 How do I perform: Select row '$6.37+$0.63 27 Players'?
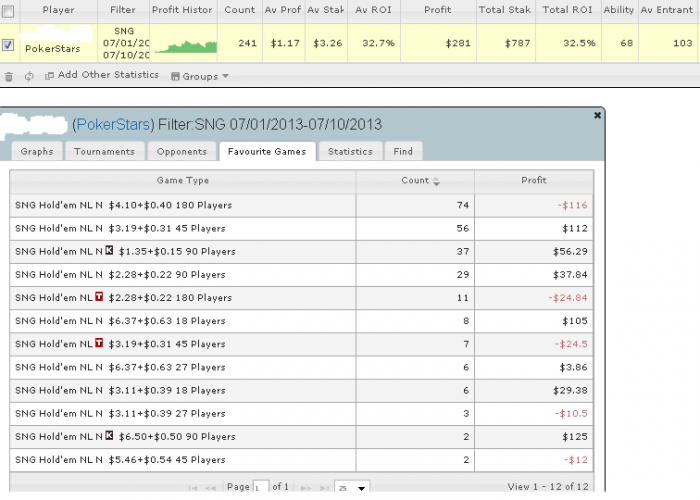(301, 367)
